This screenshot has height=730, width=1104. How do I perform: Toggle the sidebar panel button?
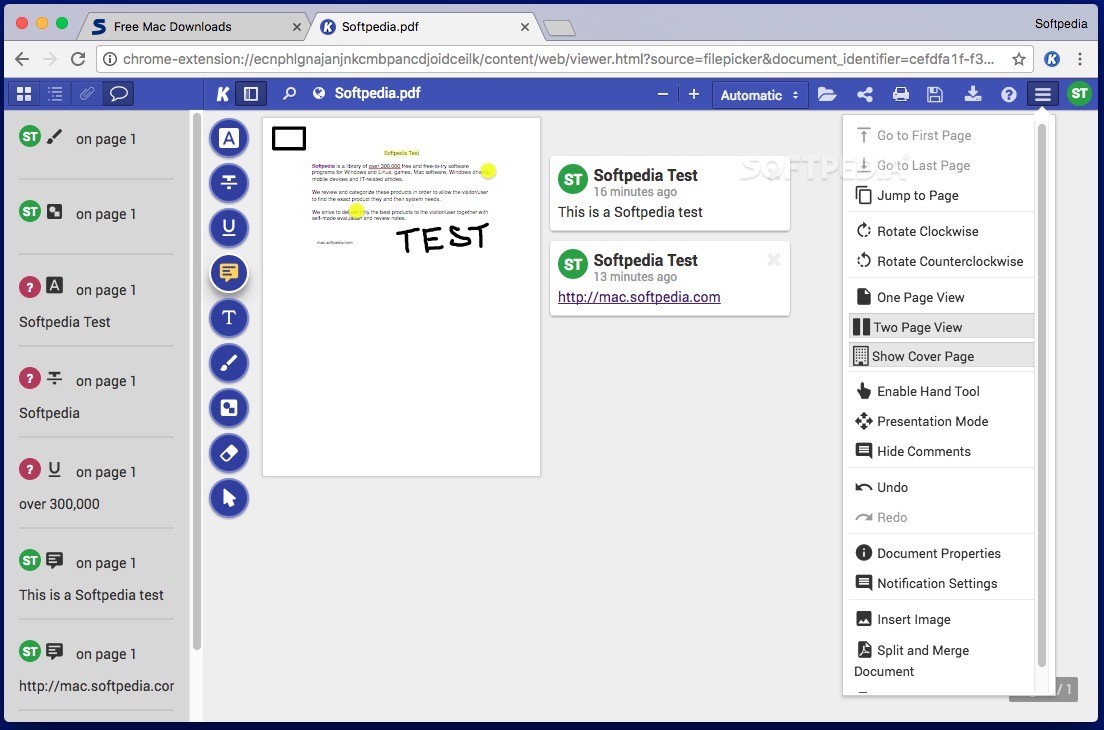click(251, 94)
